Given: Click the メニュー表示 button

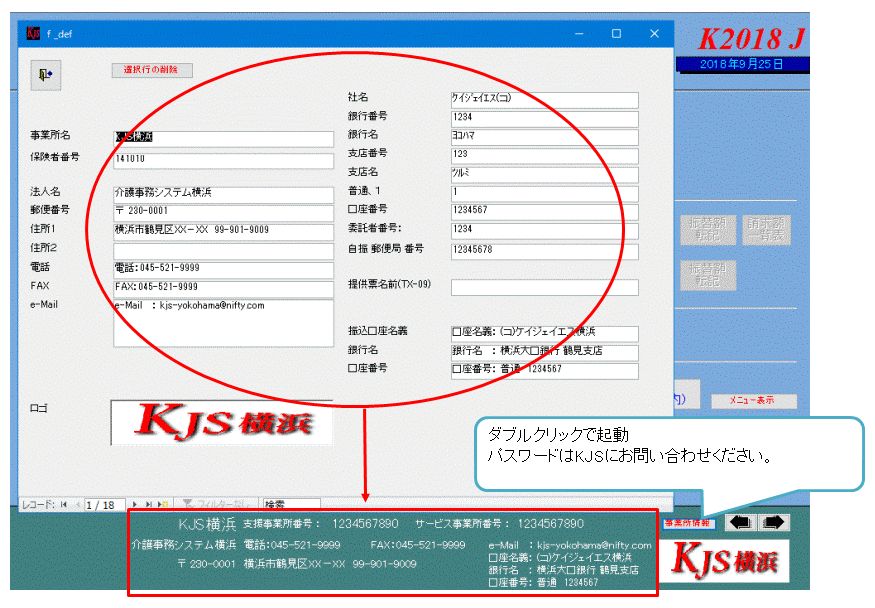Looking at the screenshot, I should (754, 401).
